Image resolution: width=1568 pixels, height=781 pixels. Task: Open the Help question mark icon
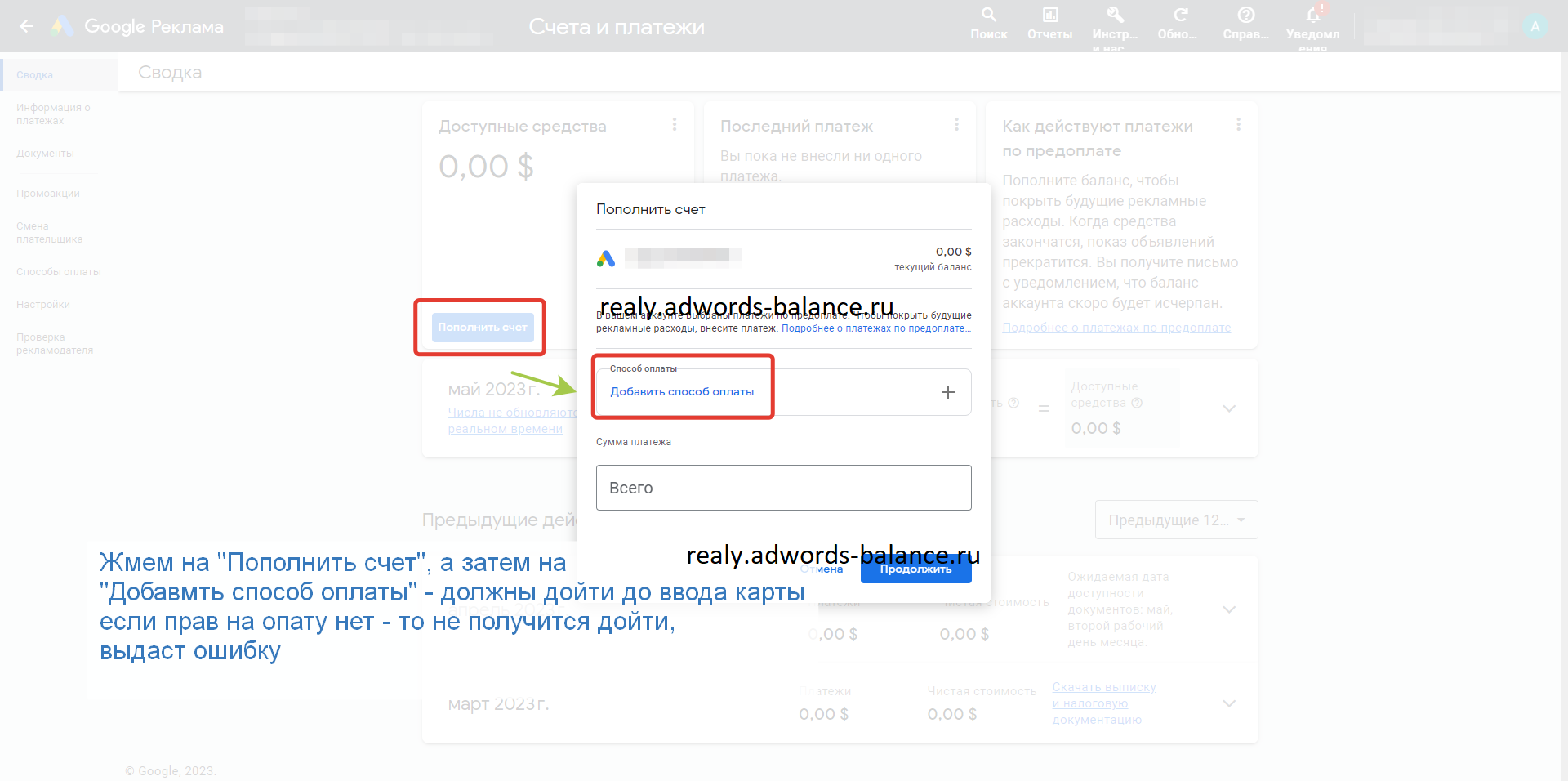pos(1245,16)
